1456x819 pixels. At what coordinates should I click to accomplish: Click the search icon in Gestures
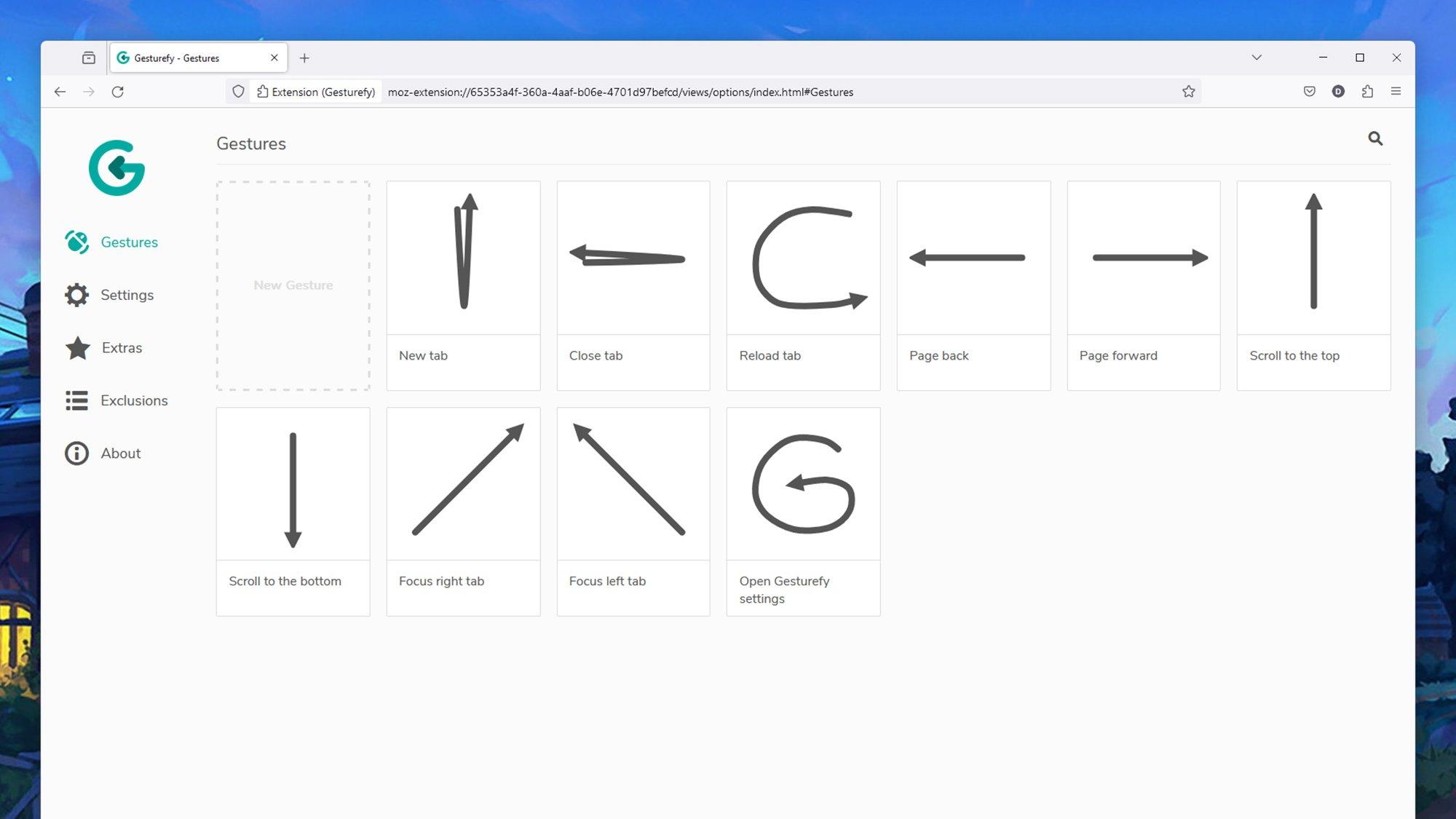click(1375, 138)
